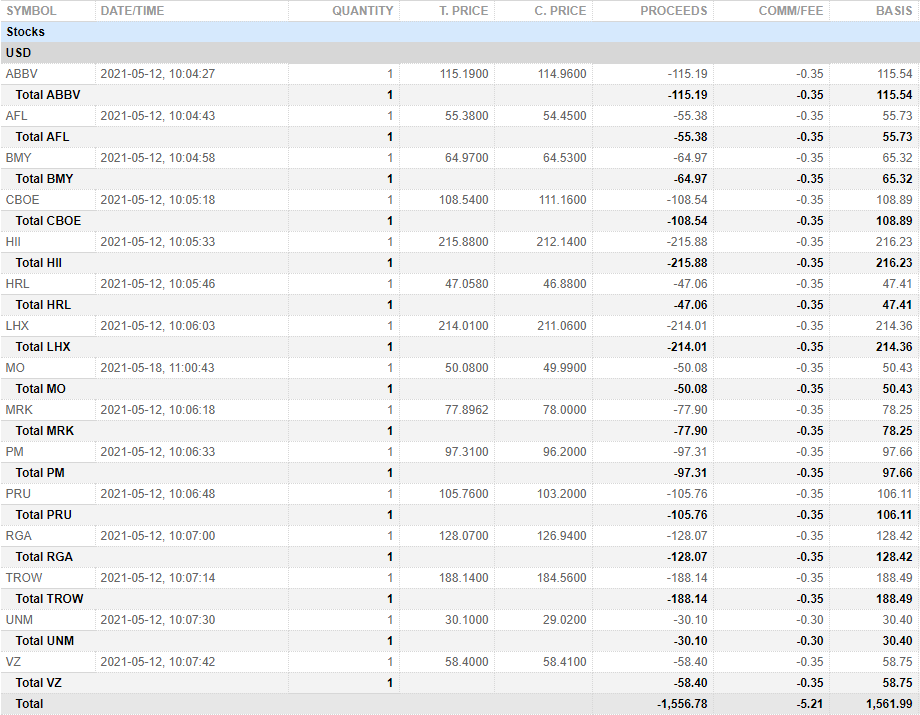Click the COMM/FEE column header
Screen dimensions: 920x715
point(790,11)
